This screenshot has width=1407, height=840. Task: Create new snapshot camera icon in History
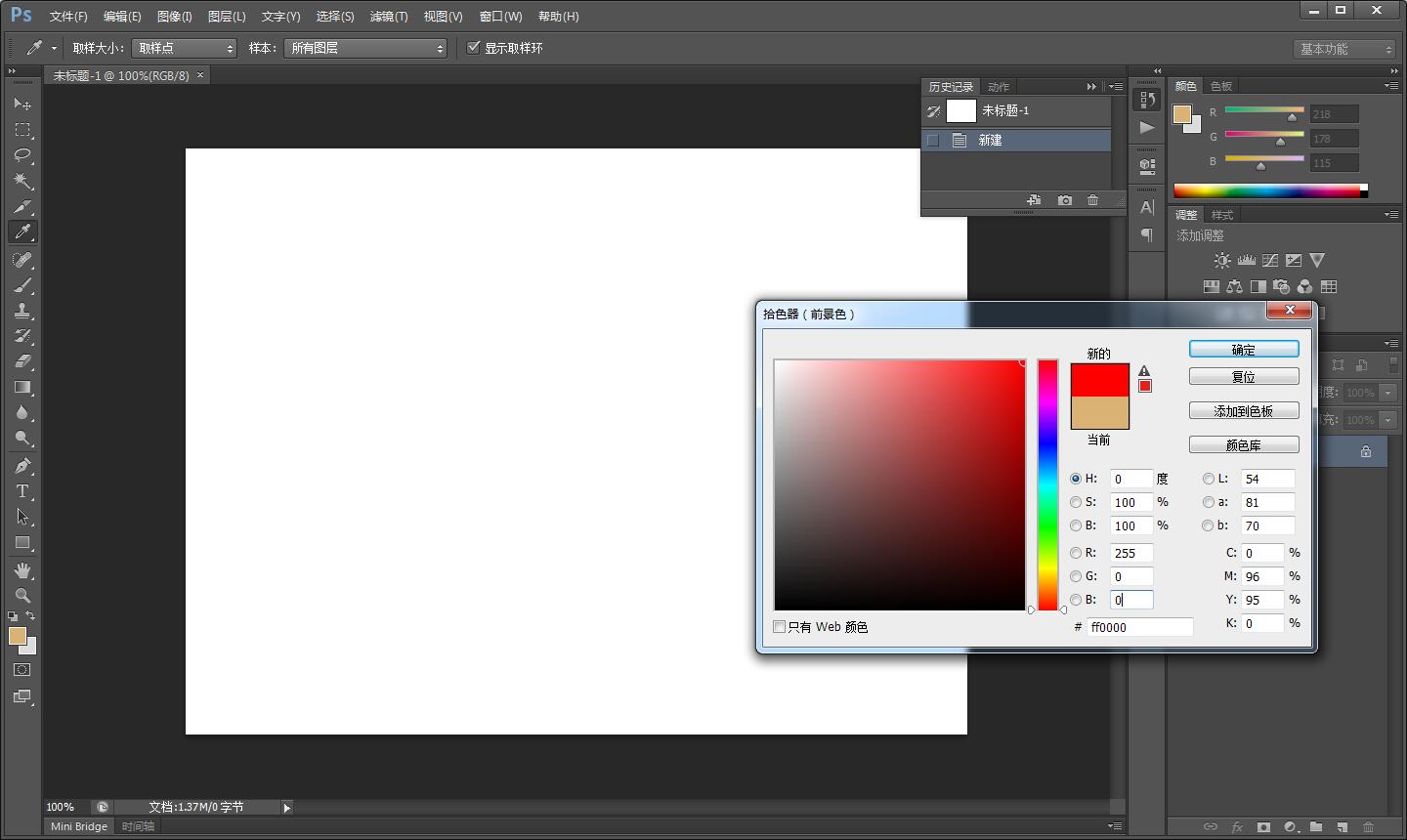pyautogui.click(x=1065, y=200)
